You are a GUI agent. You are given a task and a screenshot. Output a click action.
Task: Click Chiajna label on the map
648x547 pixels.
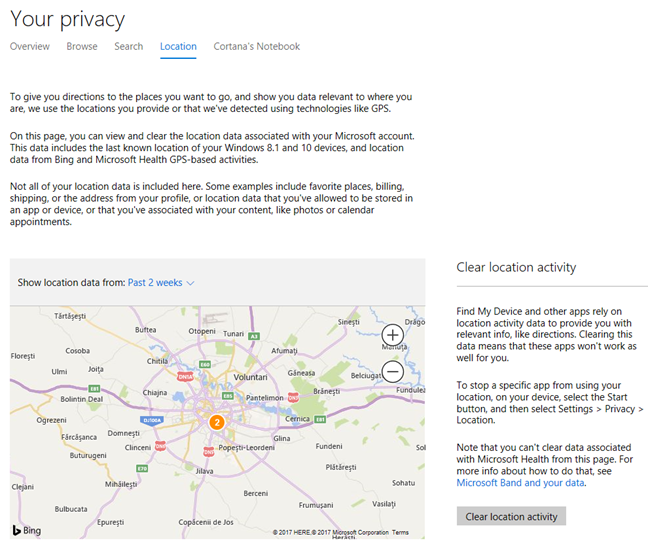pyautogui.click(x=155, y=392)
